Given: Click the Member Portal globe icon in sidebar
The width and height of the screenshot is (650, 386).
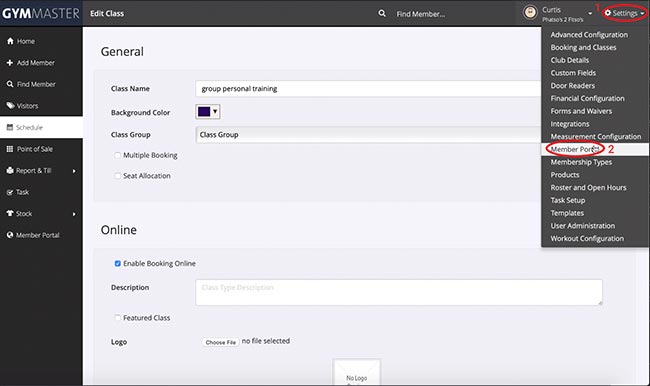Looking at the screenshot, I should [10, 235].
